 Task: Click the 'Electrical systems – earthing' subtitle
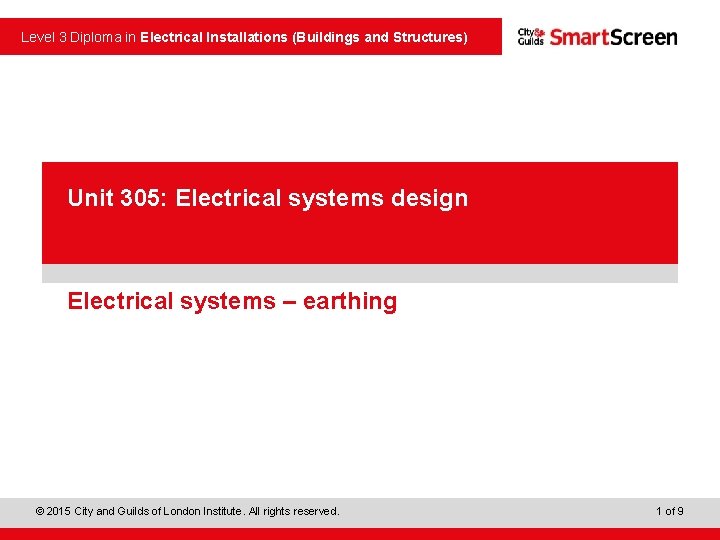point(232,302)
